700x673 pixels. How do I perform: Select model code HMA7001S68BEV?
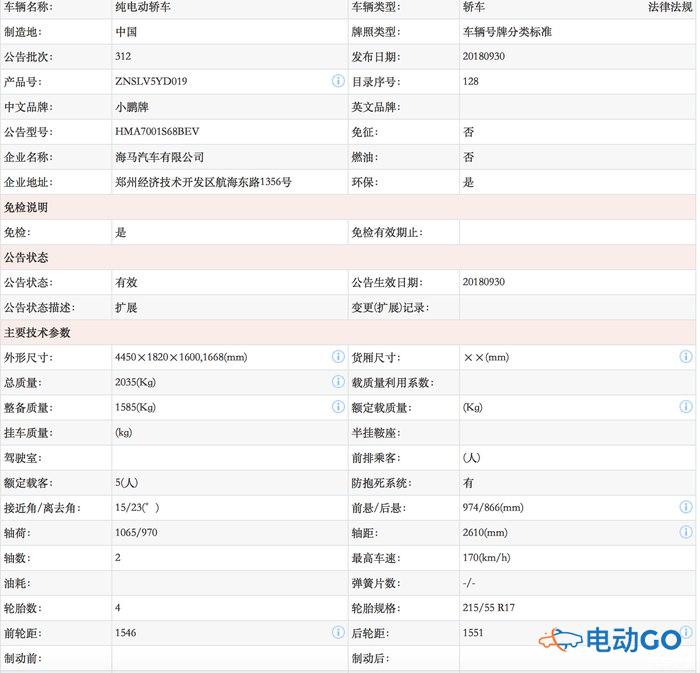[x=157, y=132]
